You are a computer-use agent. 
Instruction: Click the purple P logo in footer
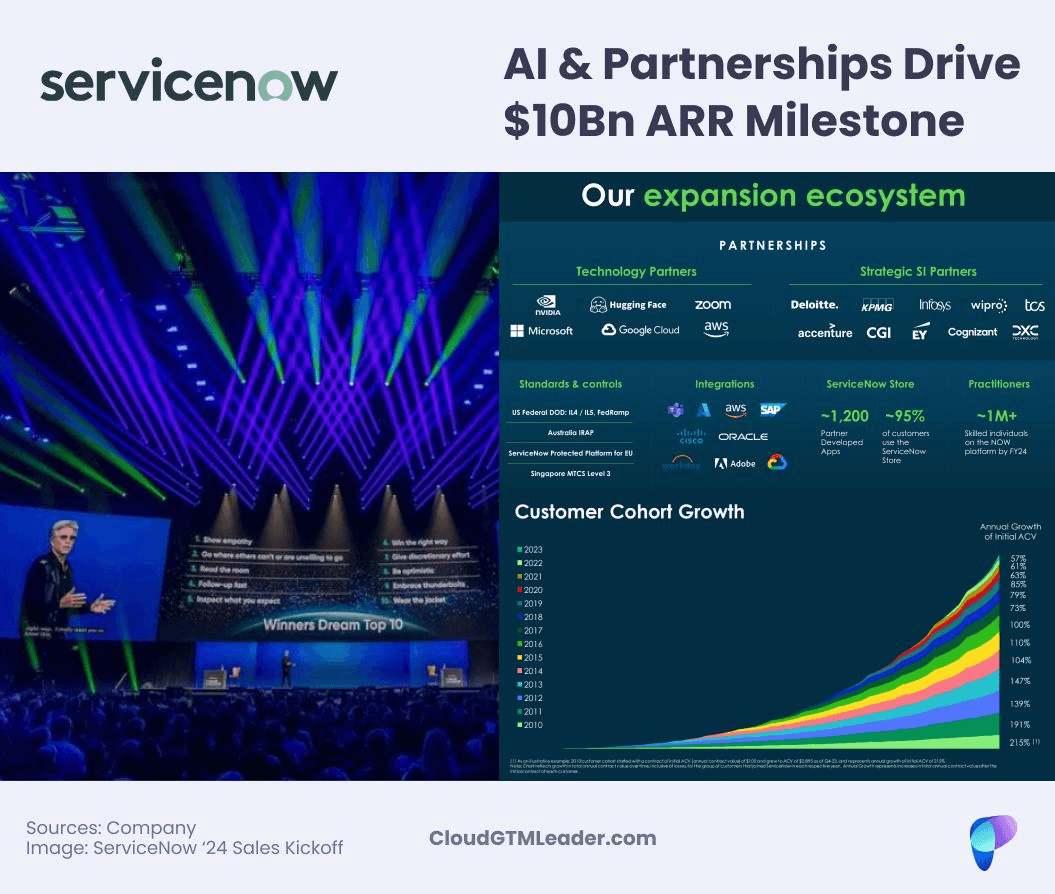[x=992, y=842]
